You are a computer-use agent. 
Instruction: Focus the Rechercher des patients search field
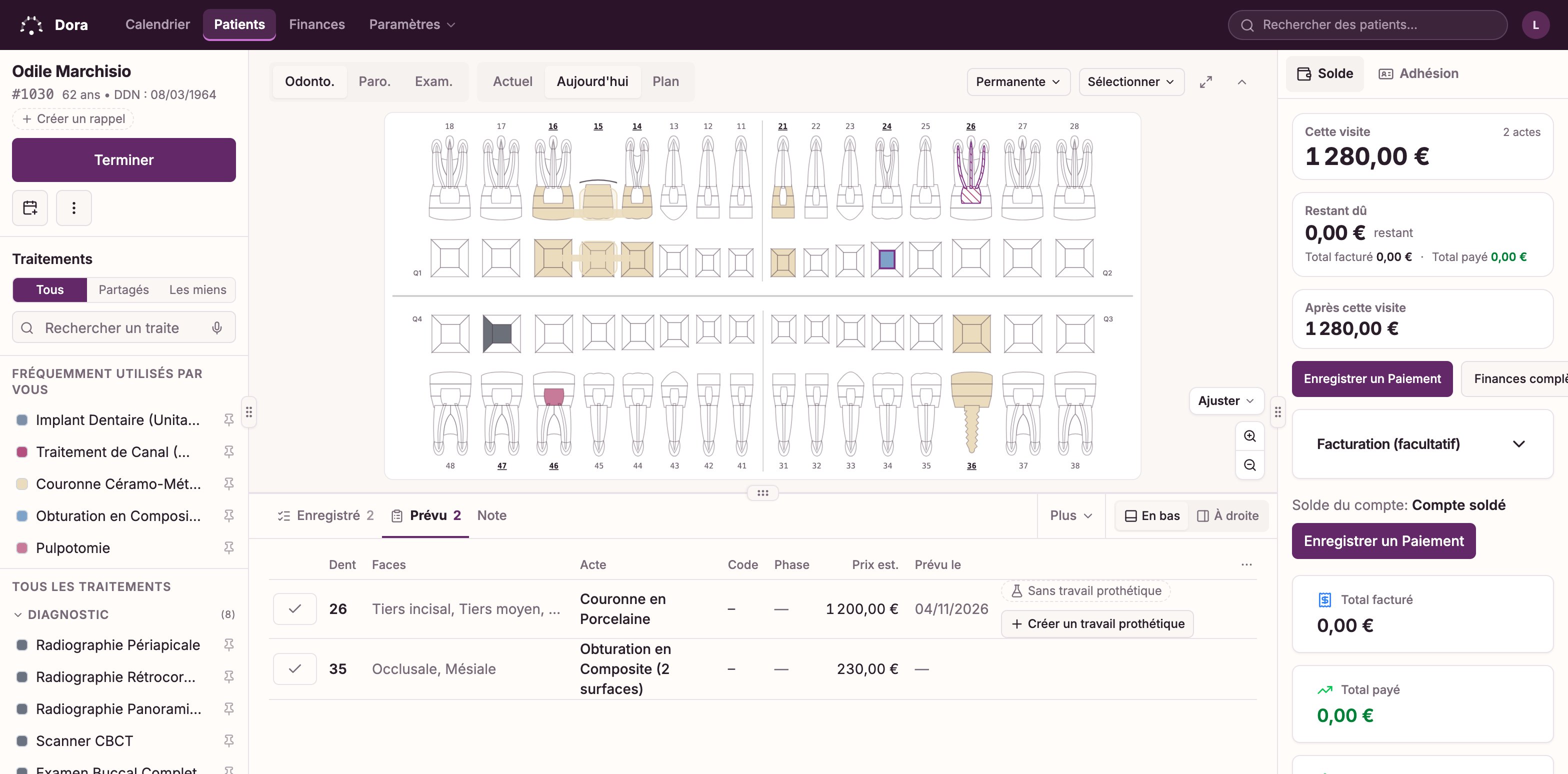1367,25
